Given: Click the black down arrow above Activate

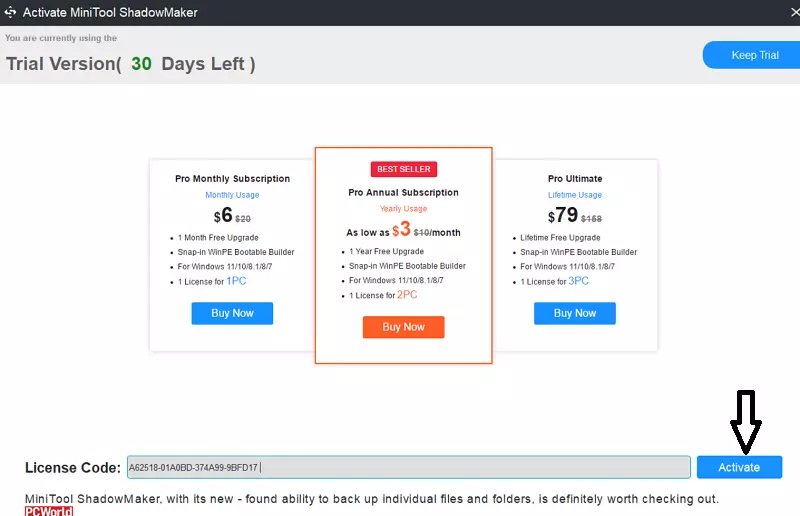Looking at the screenshot, I should pyautogui.click(x=746, y=420).
